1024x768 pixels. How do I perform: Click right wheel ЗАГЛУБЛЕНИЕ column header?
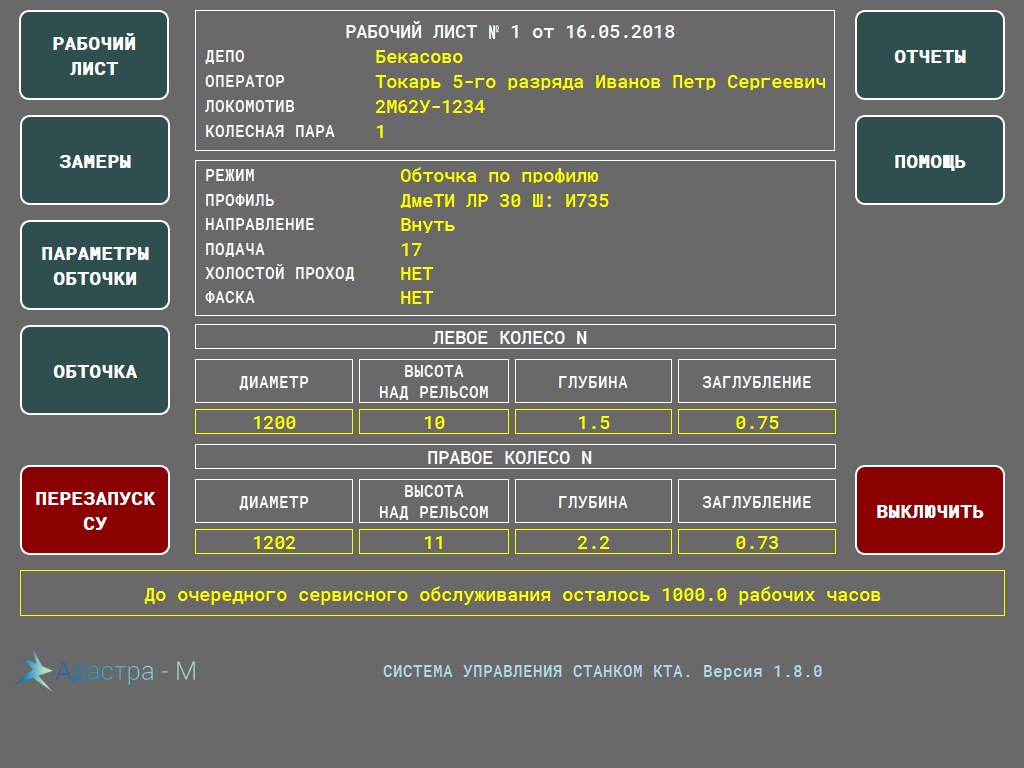point(757,502)
